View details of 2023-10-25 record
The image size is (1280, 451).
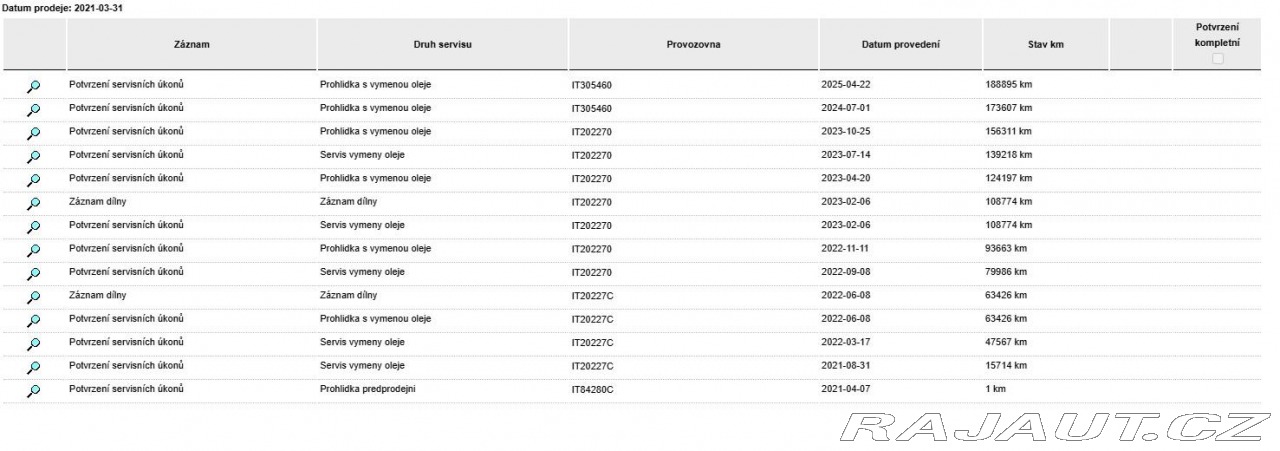[34, 133]
